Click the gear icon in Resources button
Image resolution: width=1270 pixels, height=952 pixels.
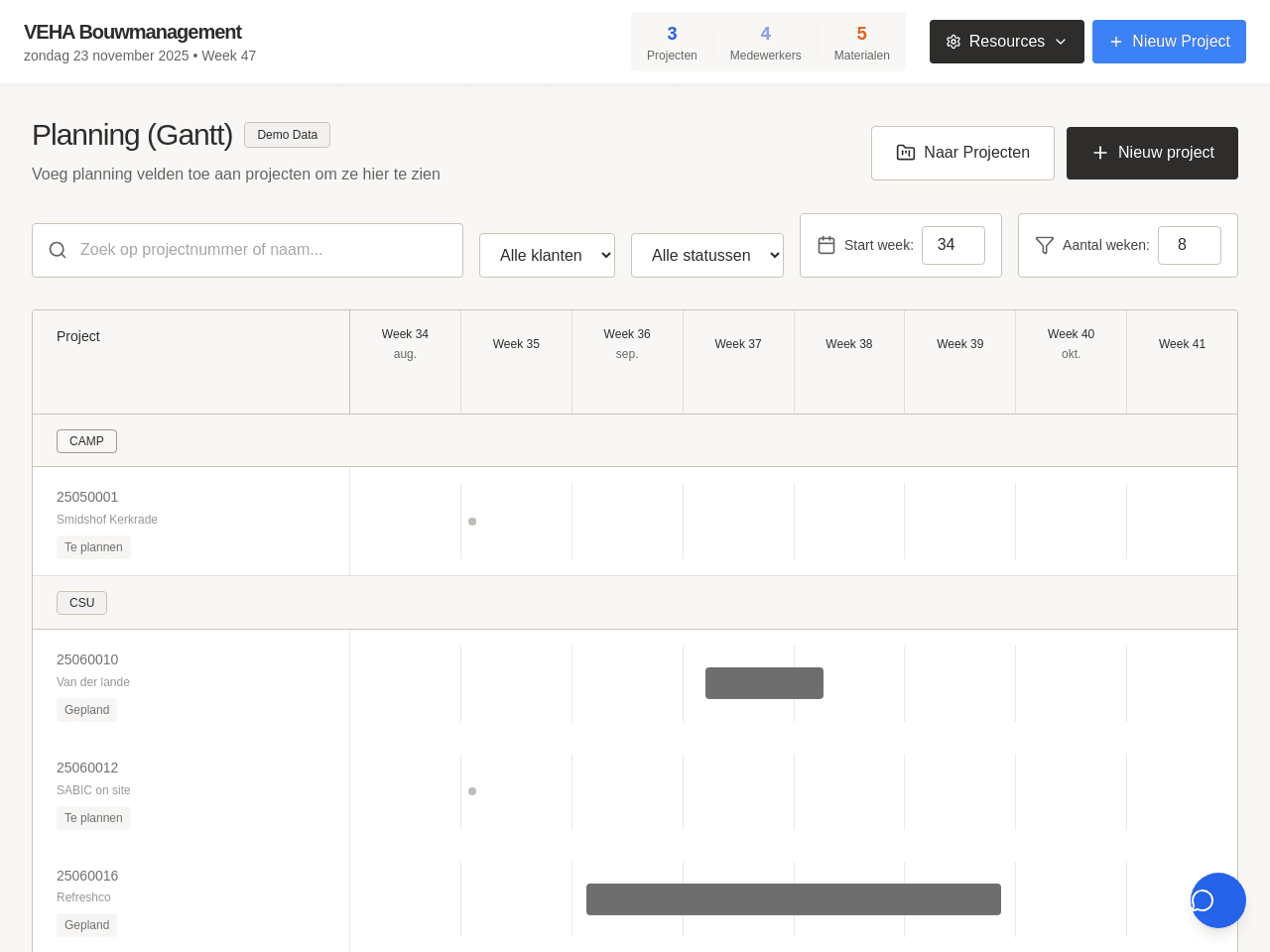pyautogui.click(x=953, y=42)
